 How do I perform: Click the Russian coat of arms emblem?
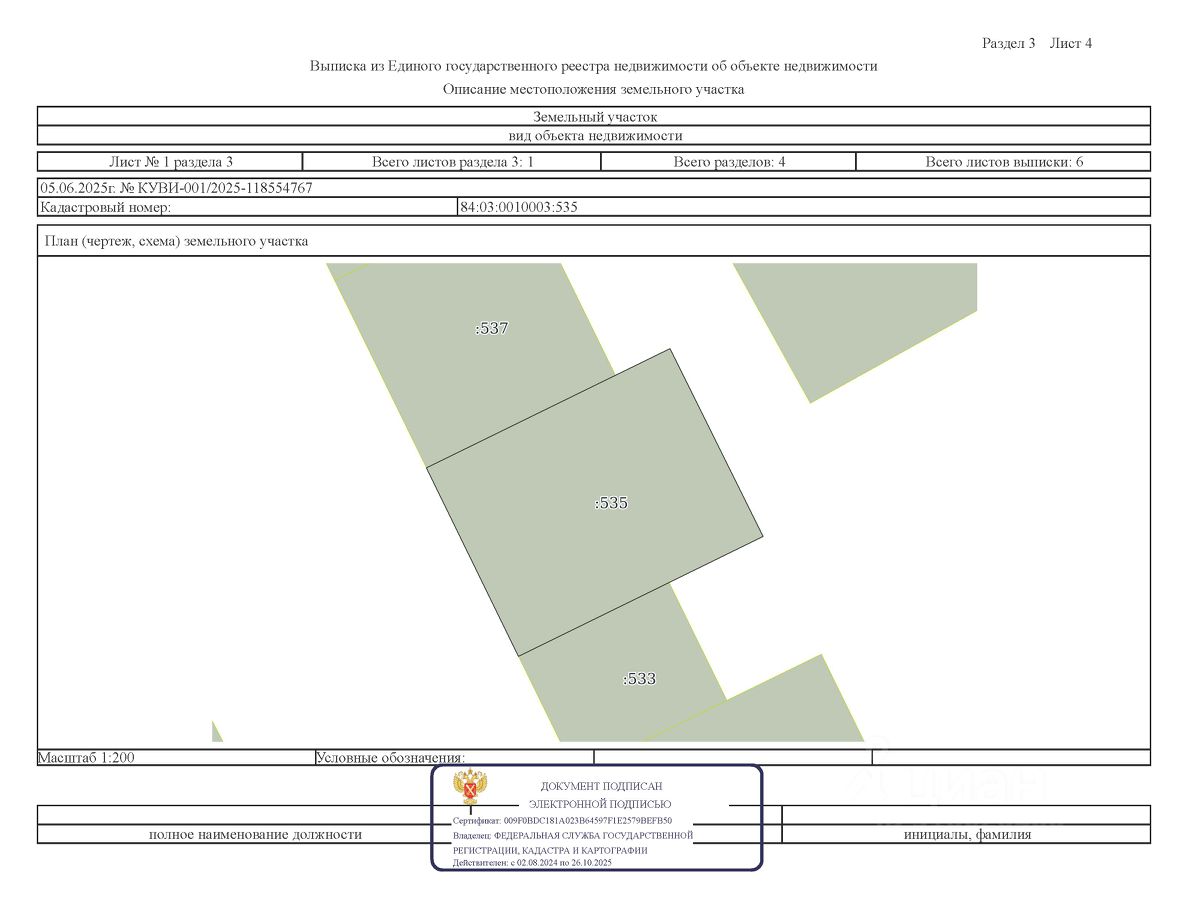[470, 787]
